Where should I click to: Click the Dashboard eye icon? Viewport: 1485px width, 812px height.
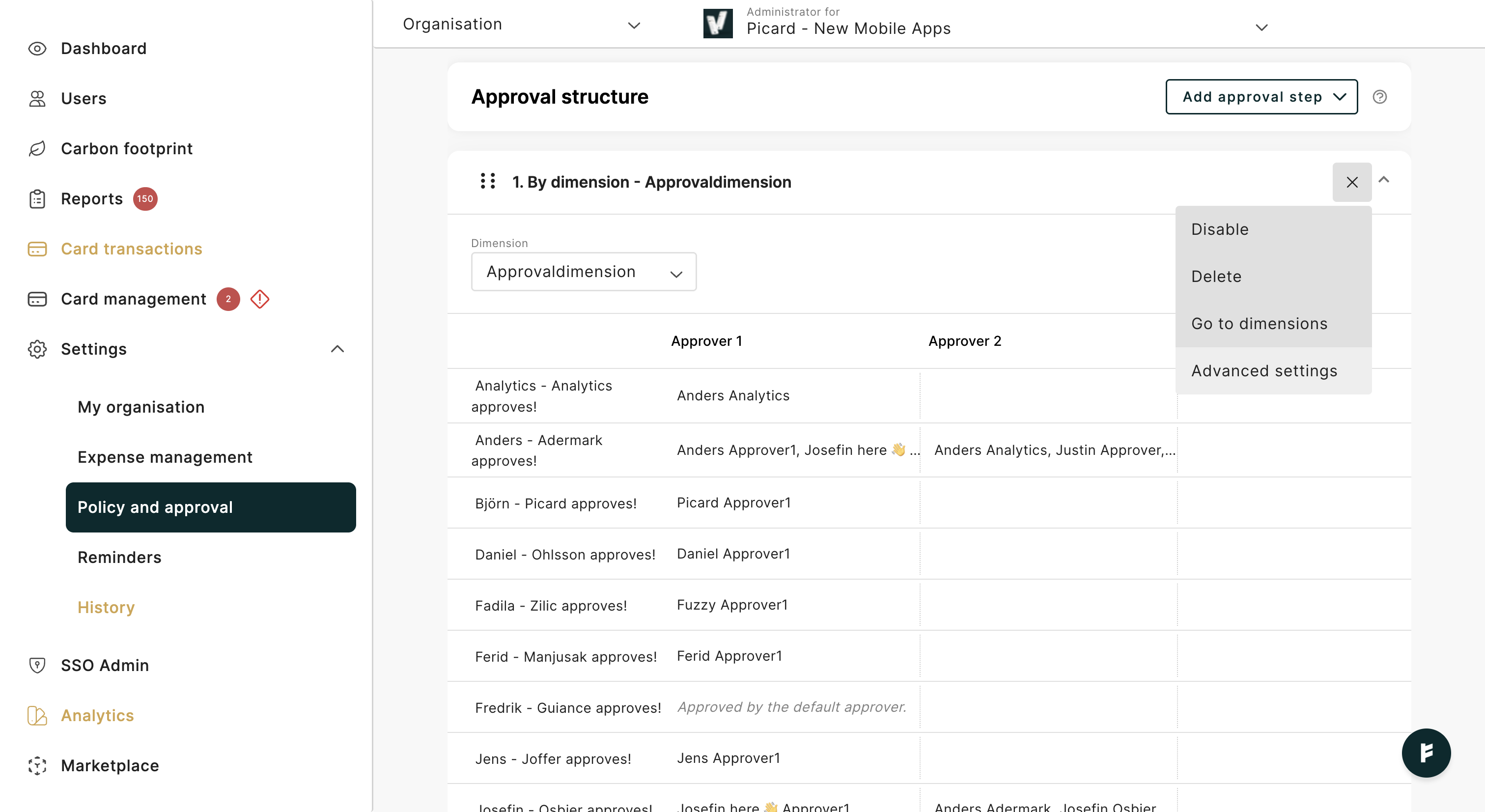coord(37,49)
